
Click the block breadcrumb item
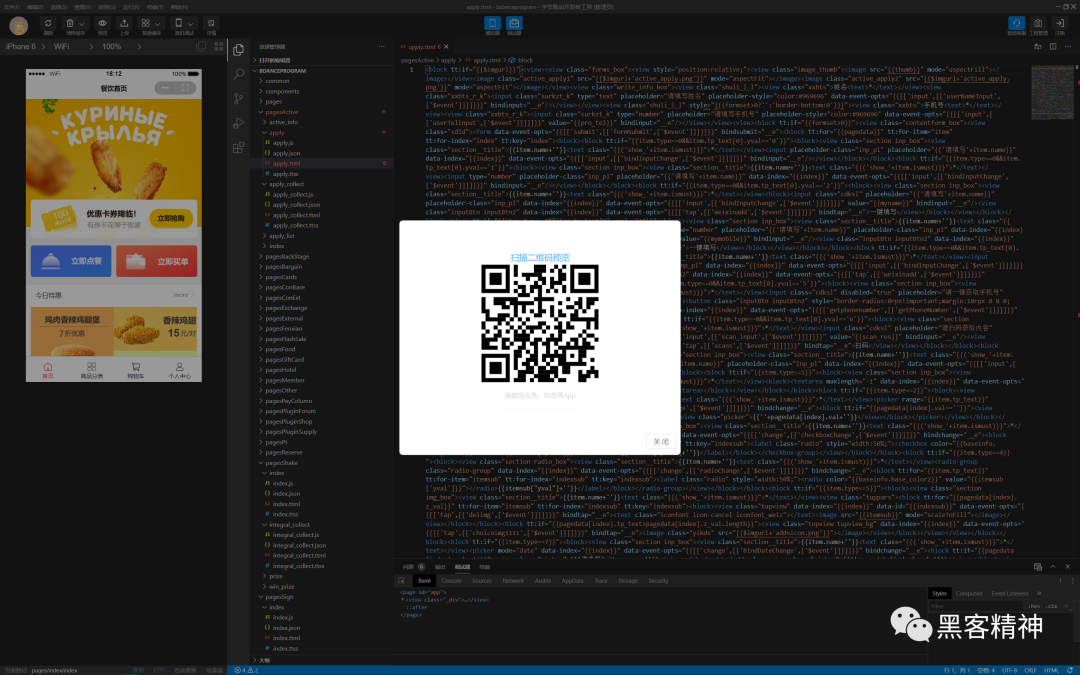(526, 60)
